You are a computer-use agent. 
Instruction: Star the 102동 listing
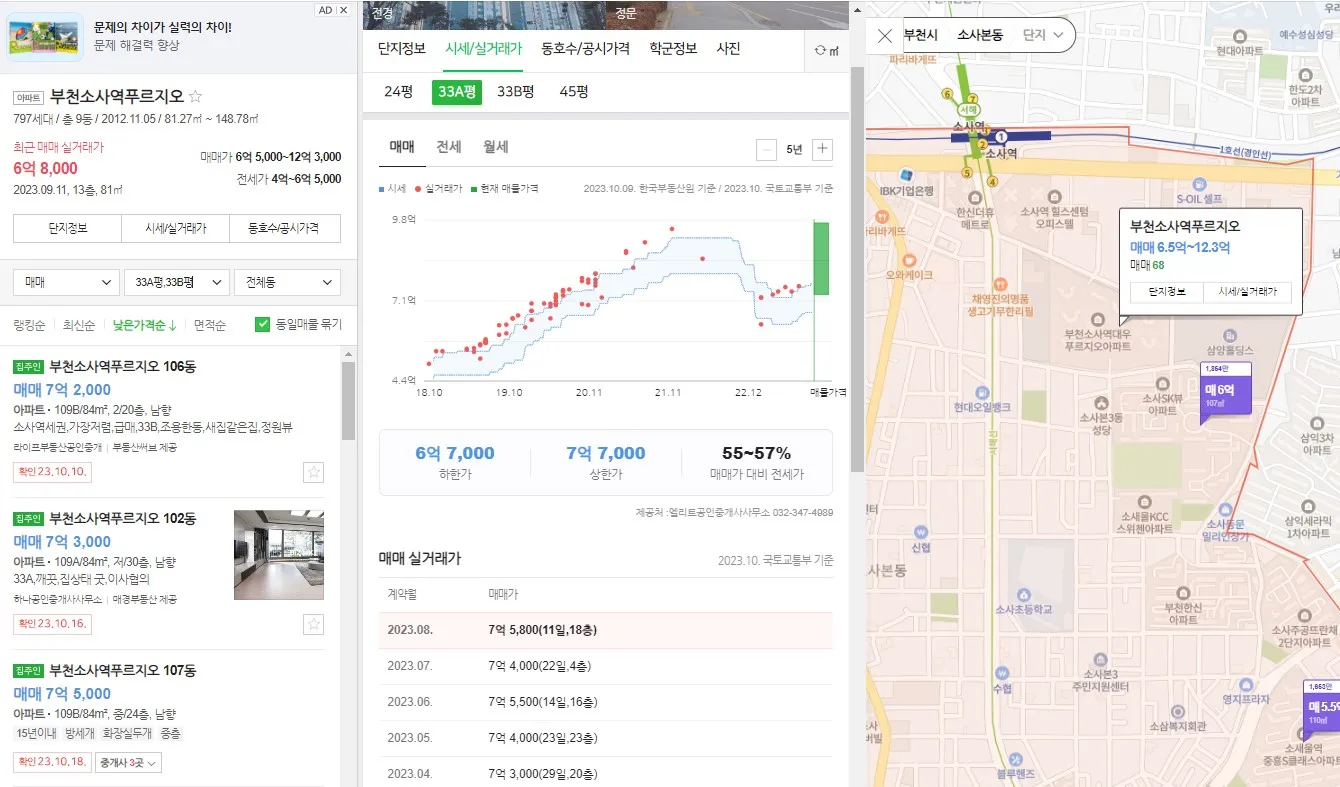point(314,624)
